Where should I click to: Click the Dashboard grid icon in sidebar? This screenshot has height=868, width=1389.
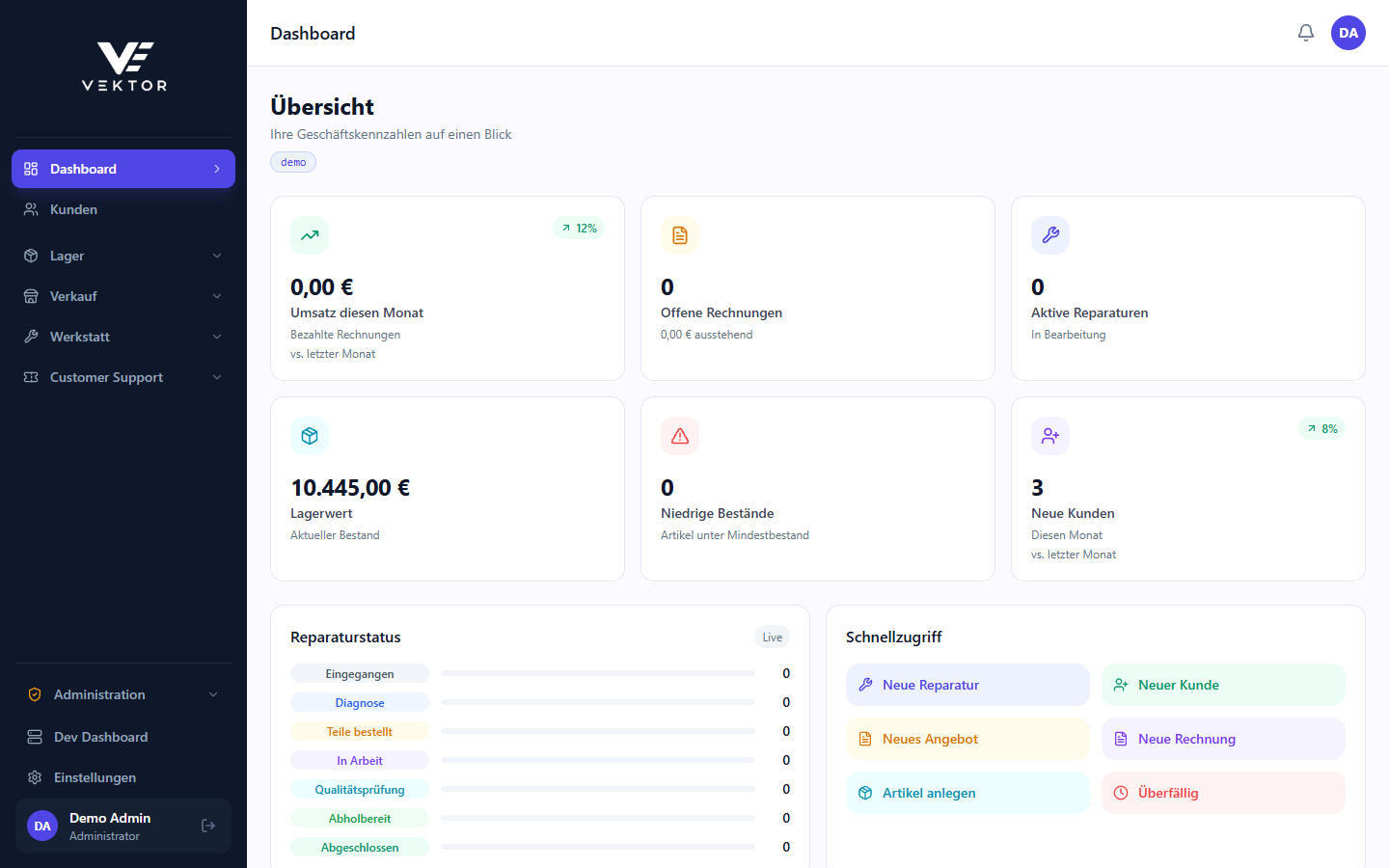[31, 169]
